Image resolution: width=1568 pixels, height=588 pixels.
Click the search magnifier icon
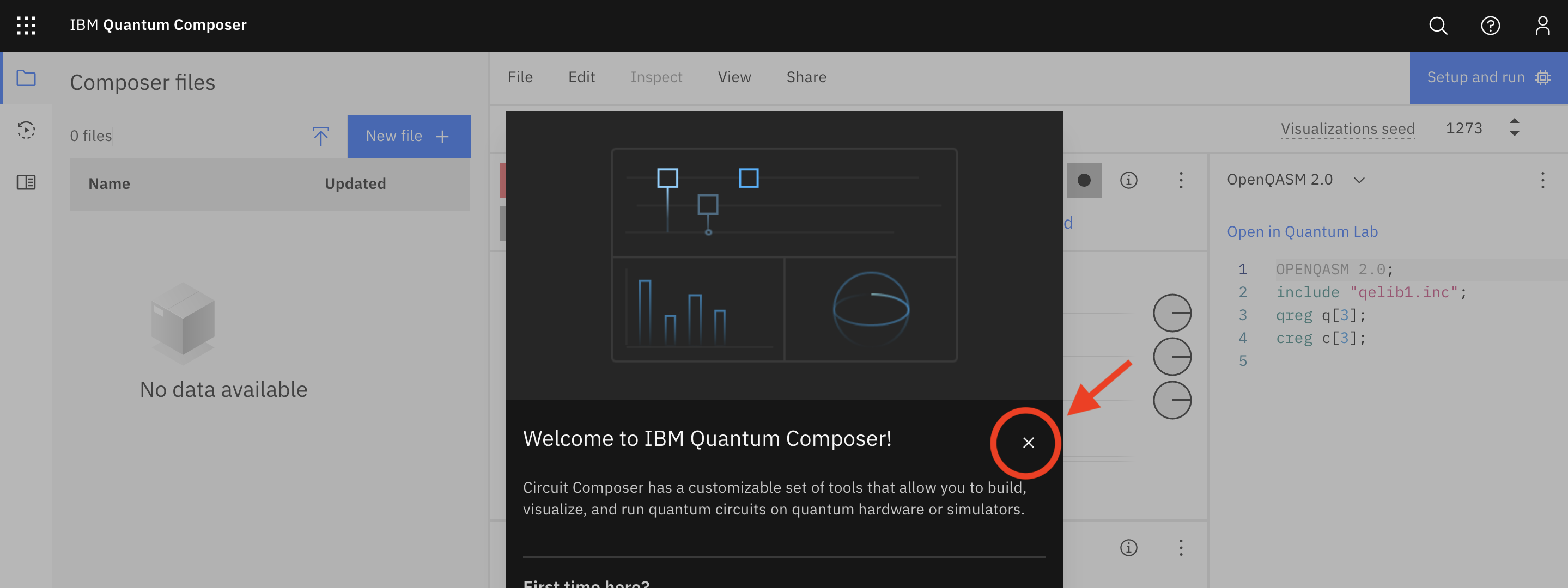click(1438, 26)
